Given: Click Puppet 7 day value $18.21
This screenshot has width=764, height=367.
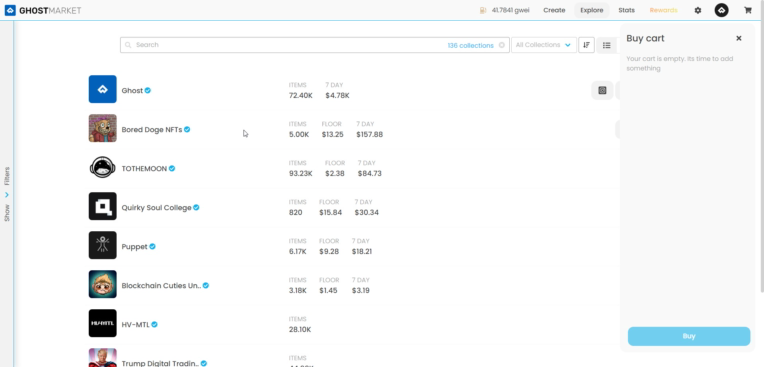Looking at the screenshot, I should (362, 251).
